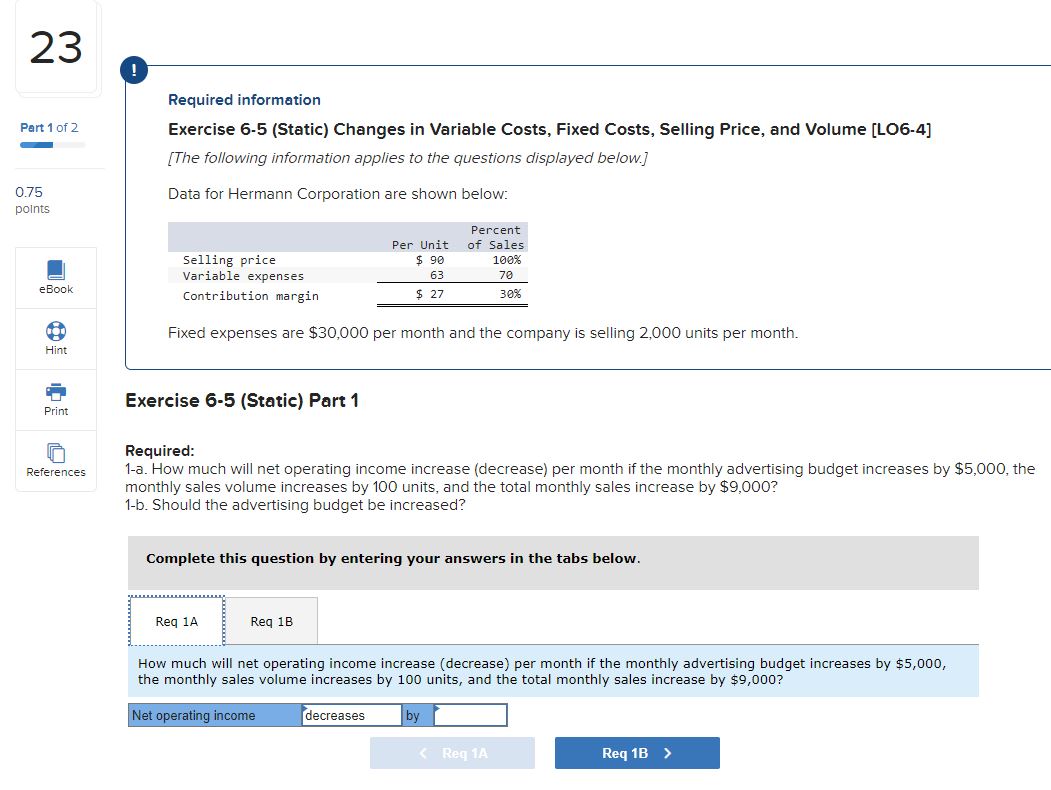
Task: Open the Hint for this question
Action: tap(55, 338)
